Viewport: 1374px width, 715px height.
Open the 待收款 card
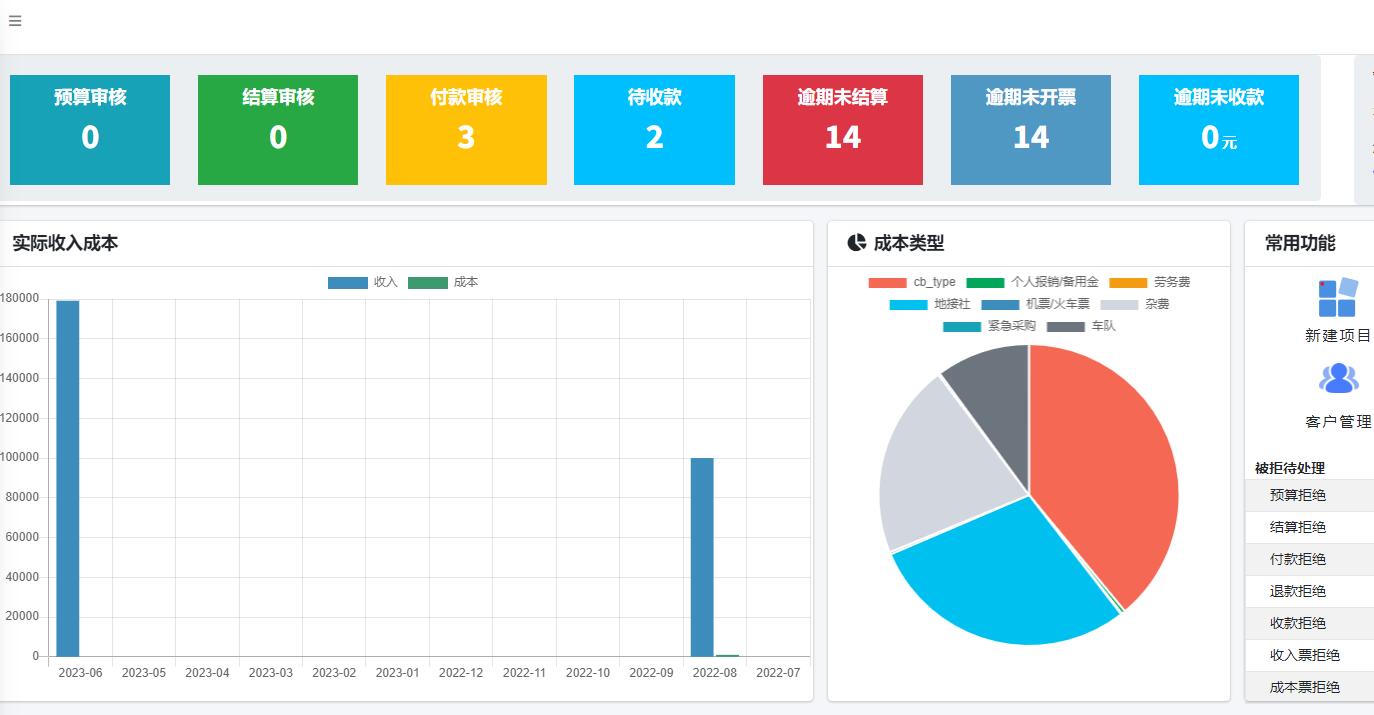point(654,130)
